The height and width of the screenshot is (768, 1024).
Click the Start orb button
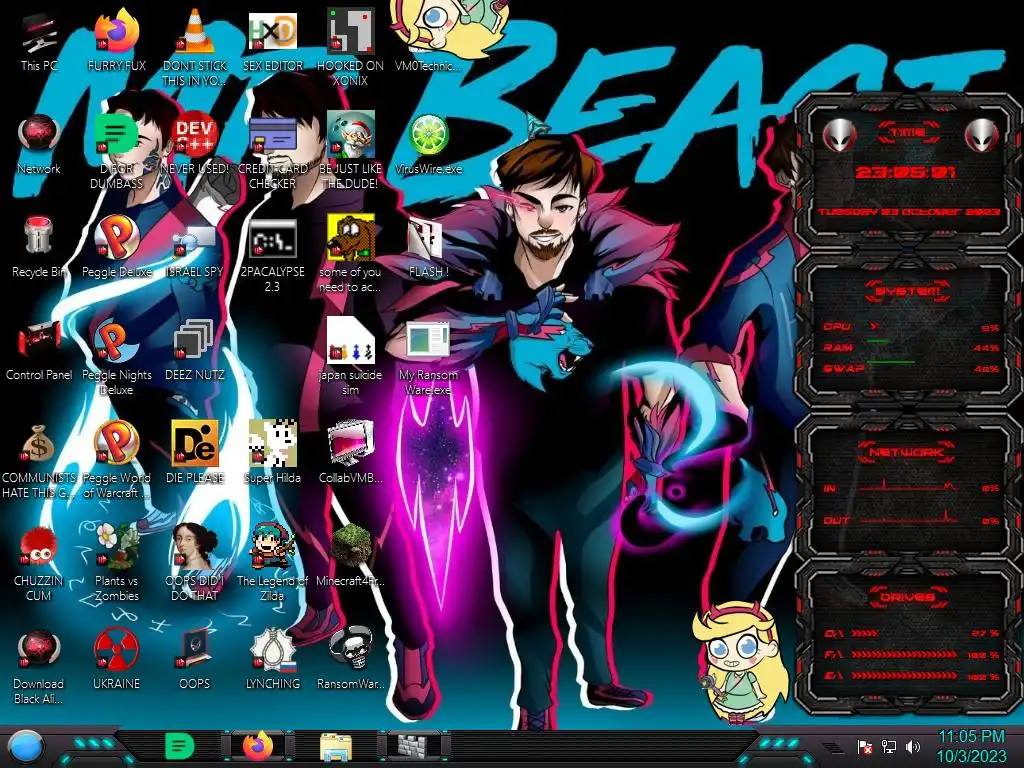pyautogui.click(x=25, y=746)
